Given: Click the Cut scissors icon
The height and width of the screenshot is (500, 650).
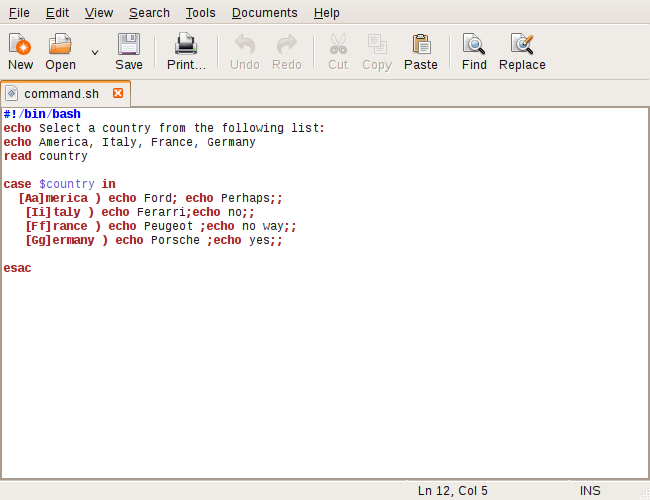Looking at the screenshot, I should [338, 44].
